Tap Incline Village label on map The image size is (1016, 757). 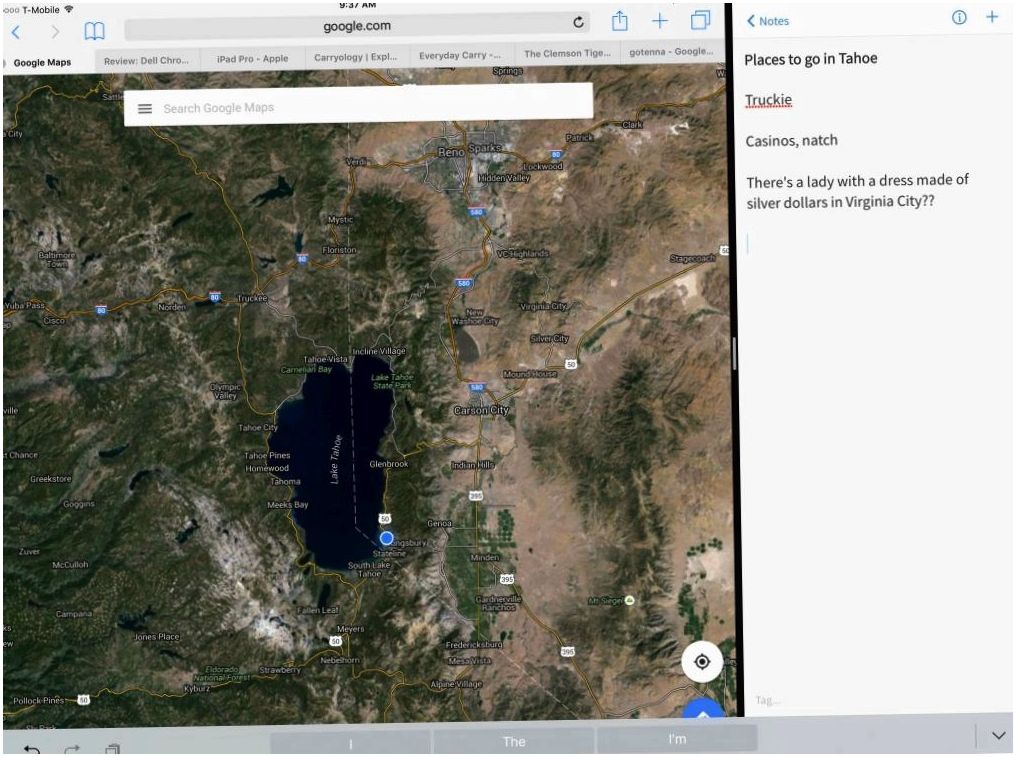(379, 351)
